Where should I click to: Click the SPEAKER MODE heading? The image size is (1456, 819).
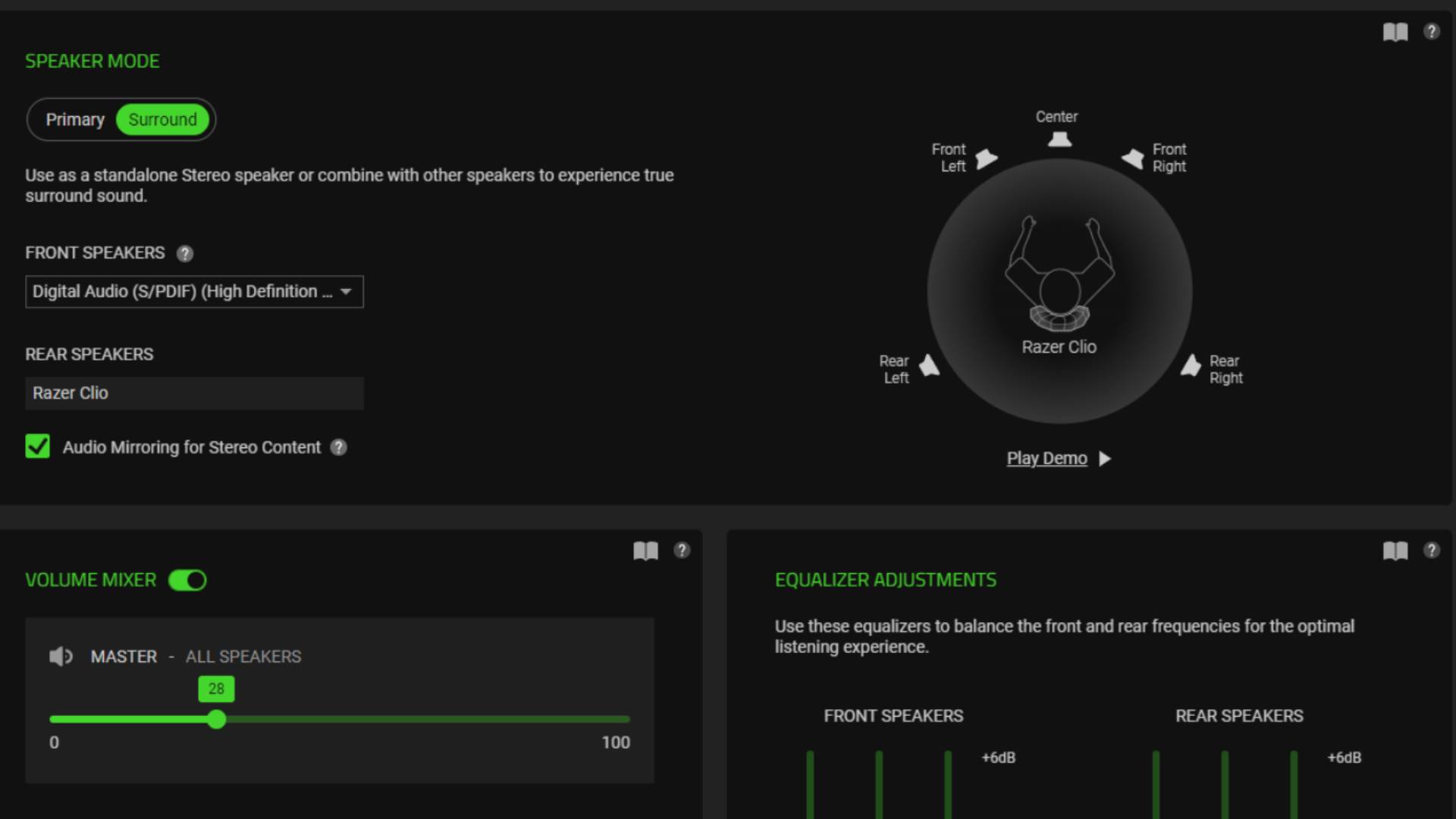pyautogui.click(x=93, y=61)
